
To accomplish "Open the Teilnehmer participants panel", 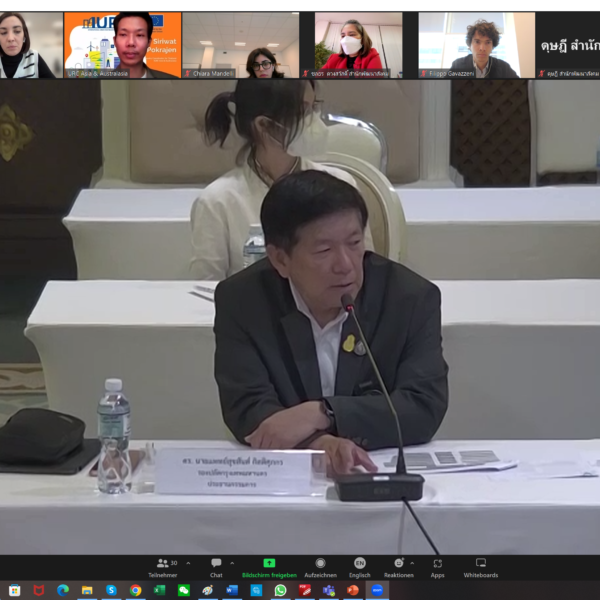I will pos(163,568).
